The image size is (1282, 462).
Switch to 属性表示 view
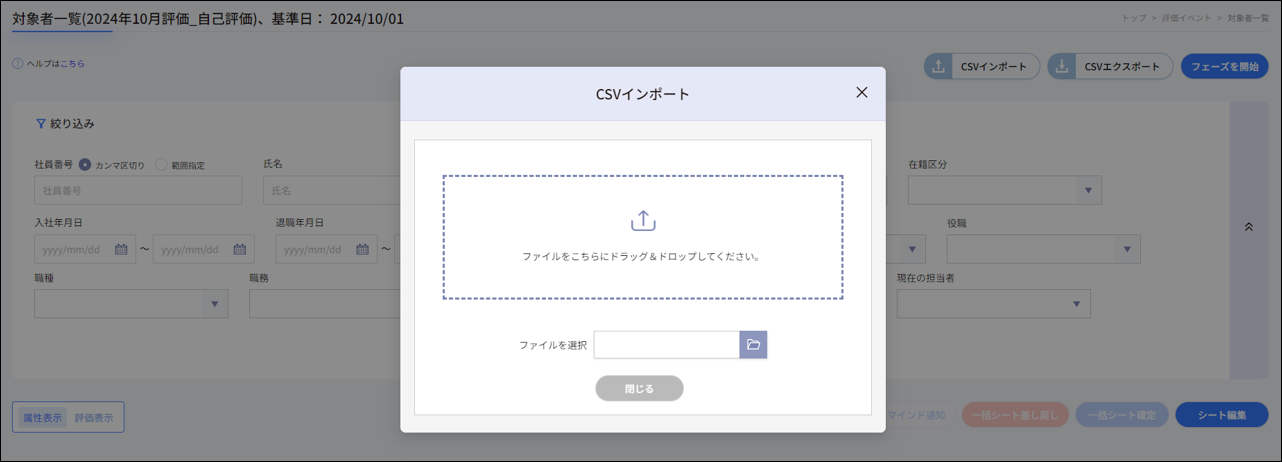[x=42, y=417]
